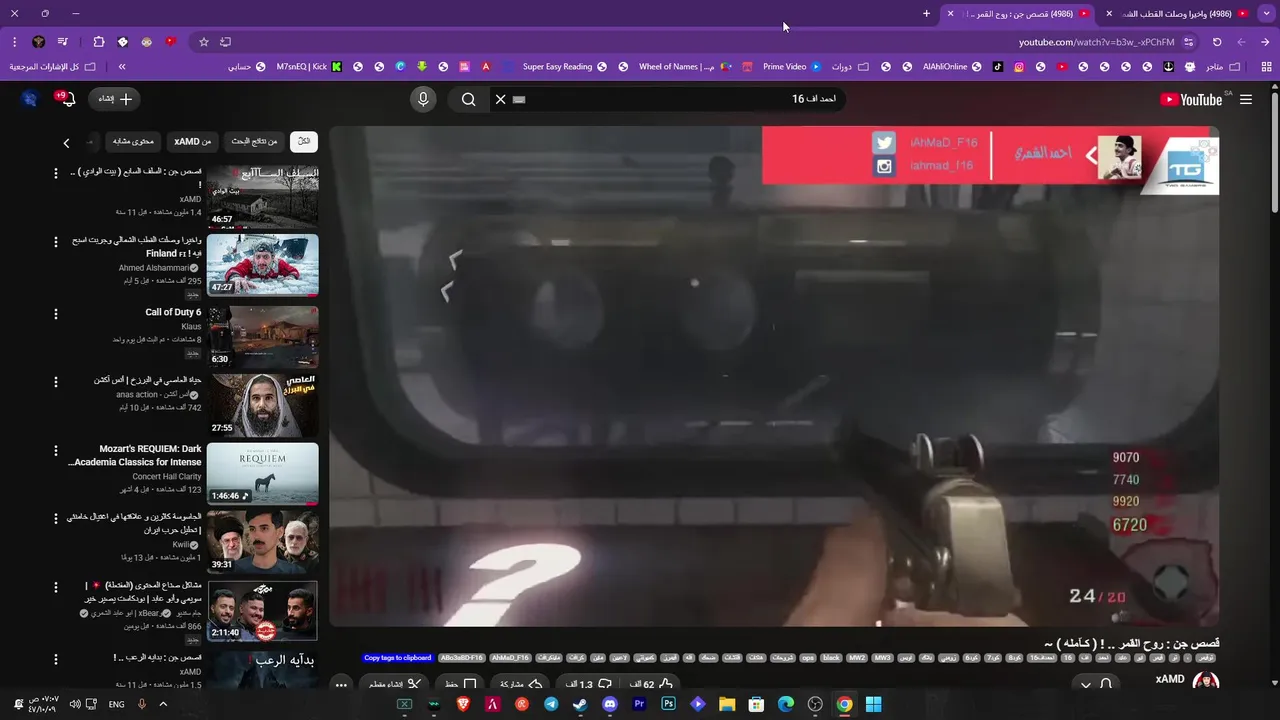The height and width of the screenshot is (720, 1280).
Task: Click 'Copy tags to clipboard' button
Action: click(x=397, y=658)
